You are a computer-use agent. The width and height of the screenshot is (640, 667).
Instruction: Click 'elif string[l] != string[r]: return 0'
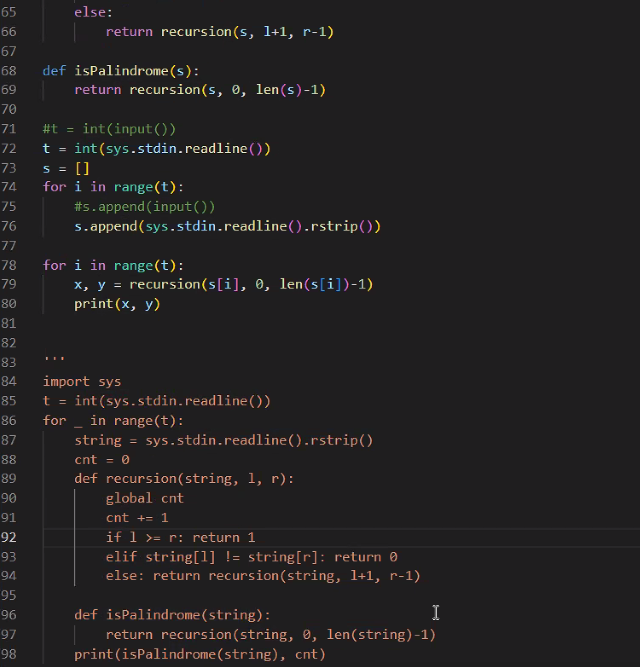pyautogui.click(x=251, y=557)
